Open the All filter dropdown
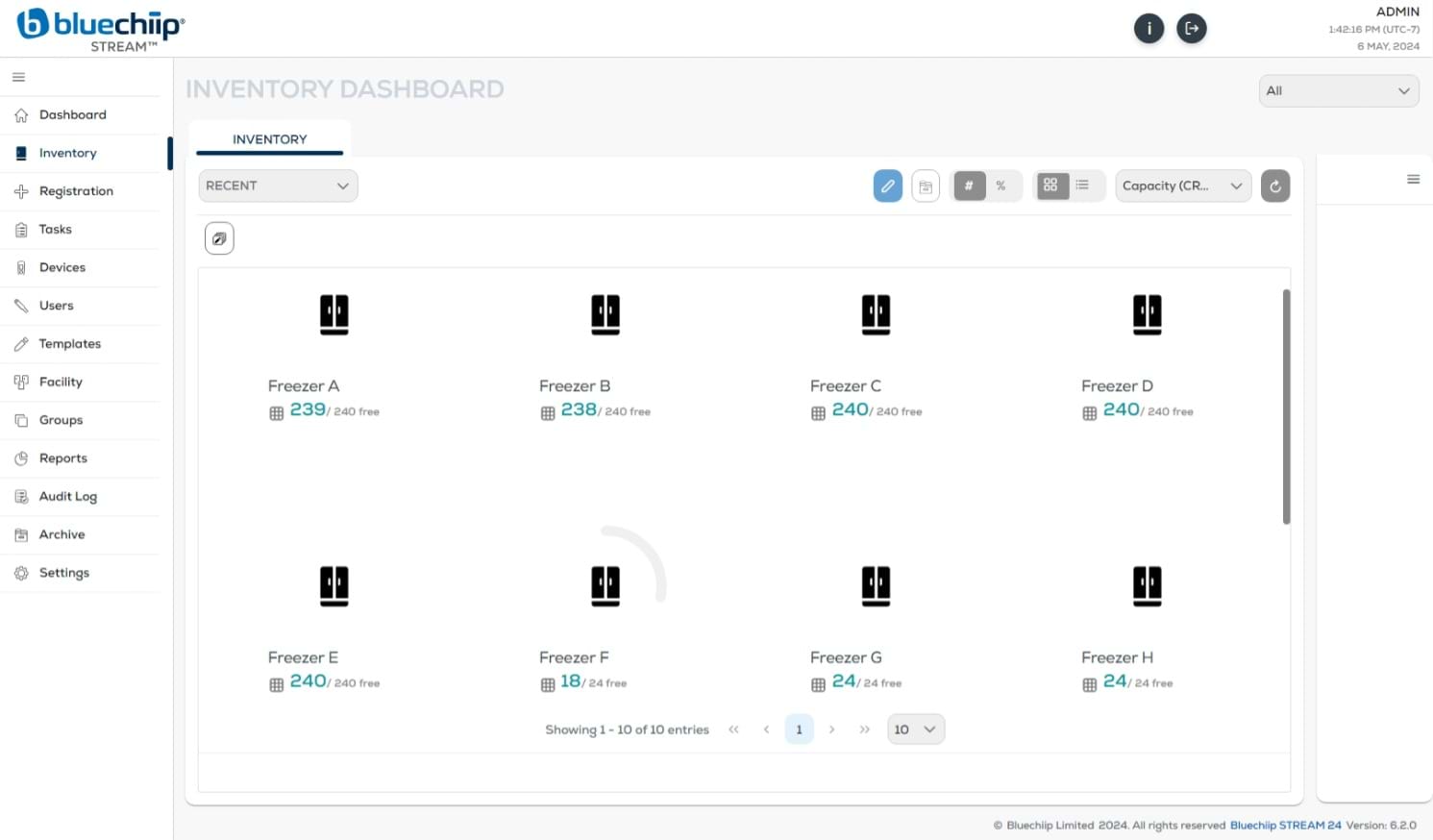 point(1338,90)
